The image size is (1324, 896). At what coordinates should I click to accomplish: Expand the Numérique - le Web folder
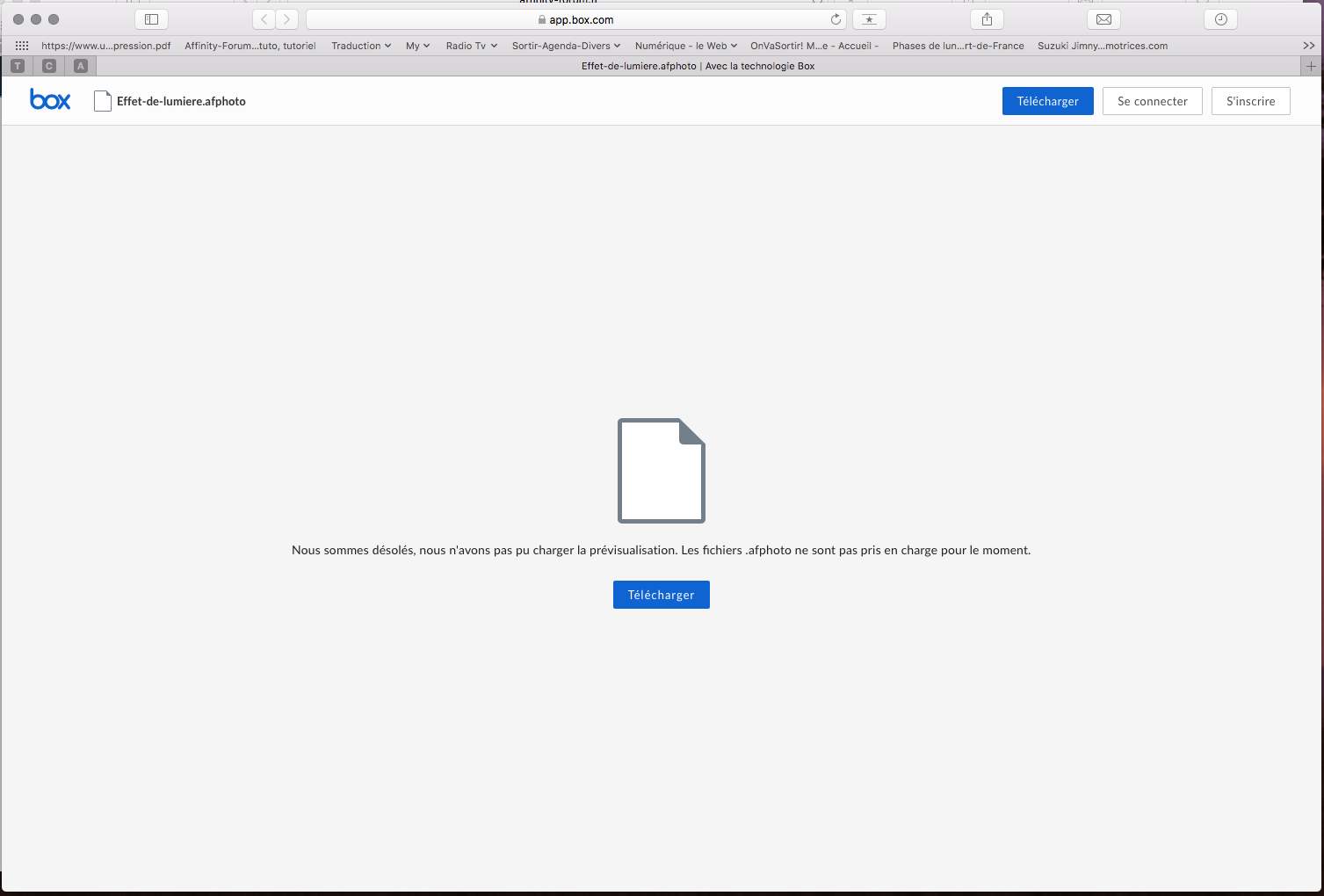686,46
